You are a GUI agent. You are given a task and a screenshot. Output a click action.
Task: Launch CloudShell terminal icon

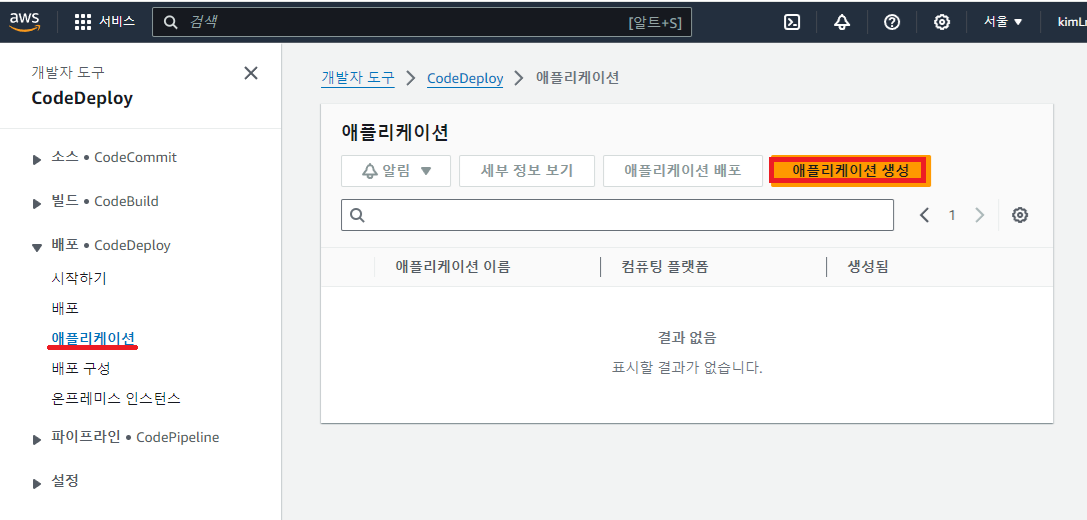tap(792, 22)
